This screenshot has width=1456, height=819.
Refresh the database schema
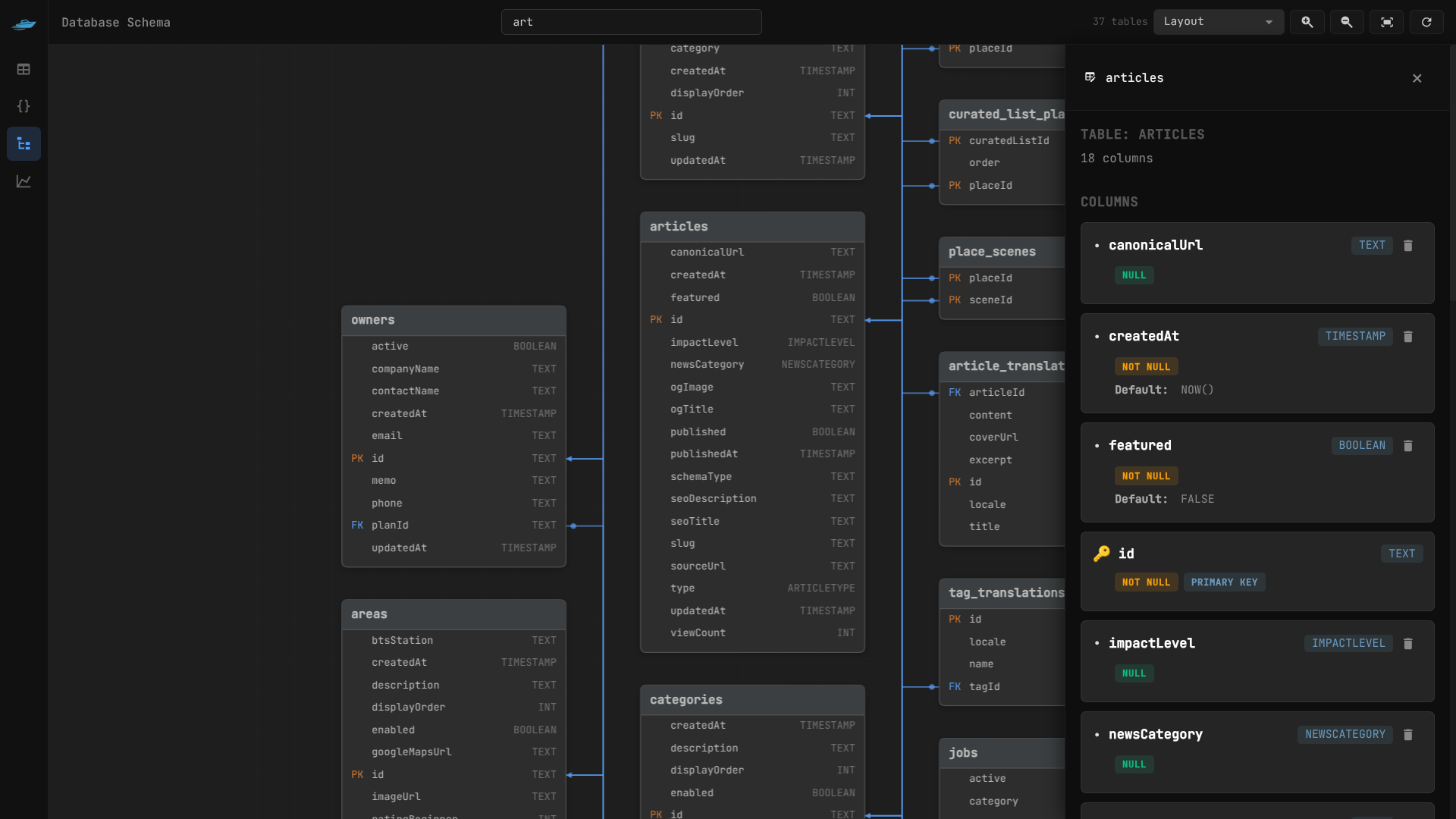pyautogui.click(x=1426, y=22)
